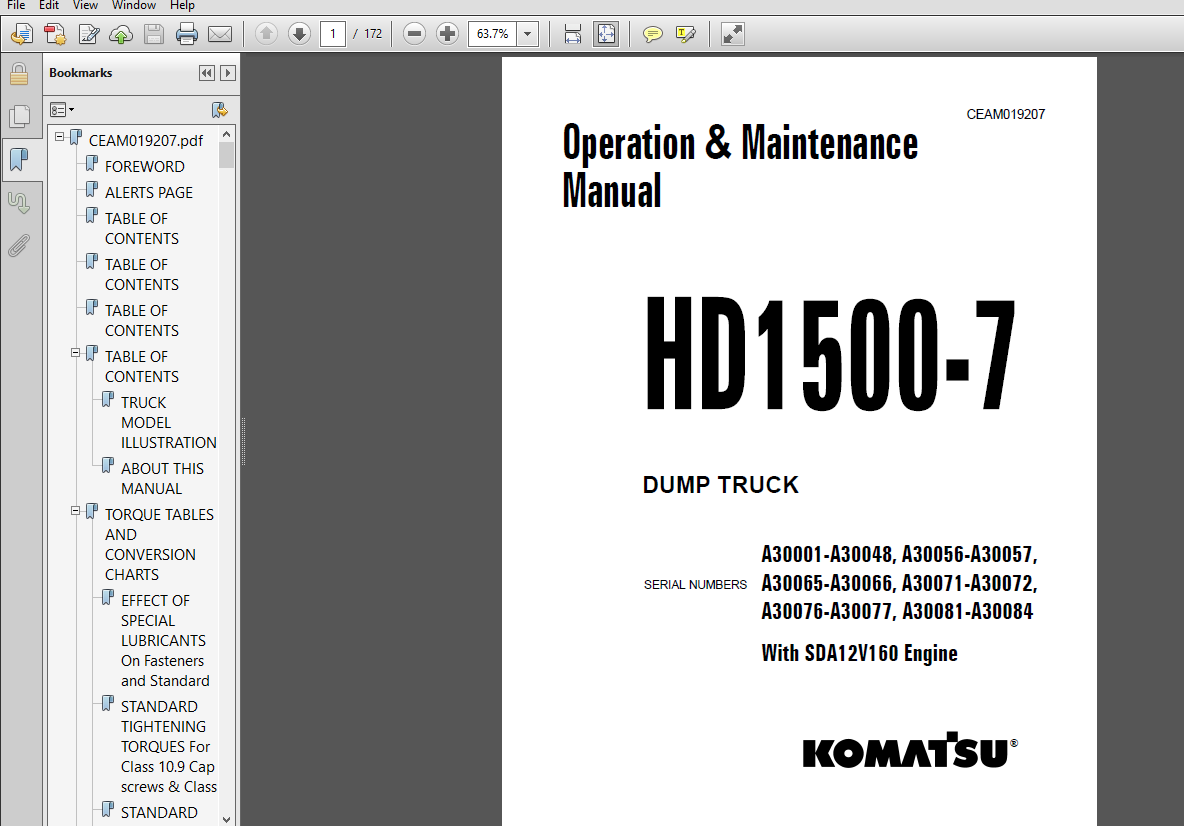Click the Fit Width scrolling icon
This screenshot has height=826, width=1184.
(573, 34)
